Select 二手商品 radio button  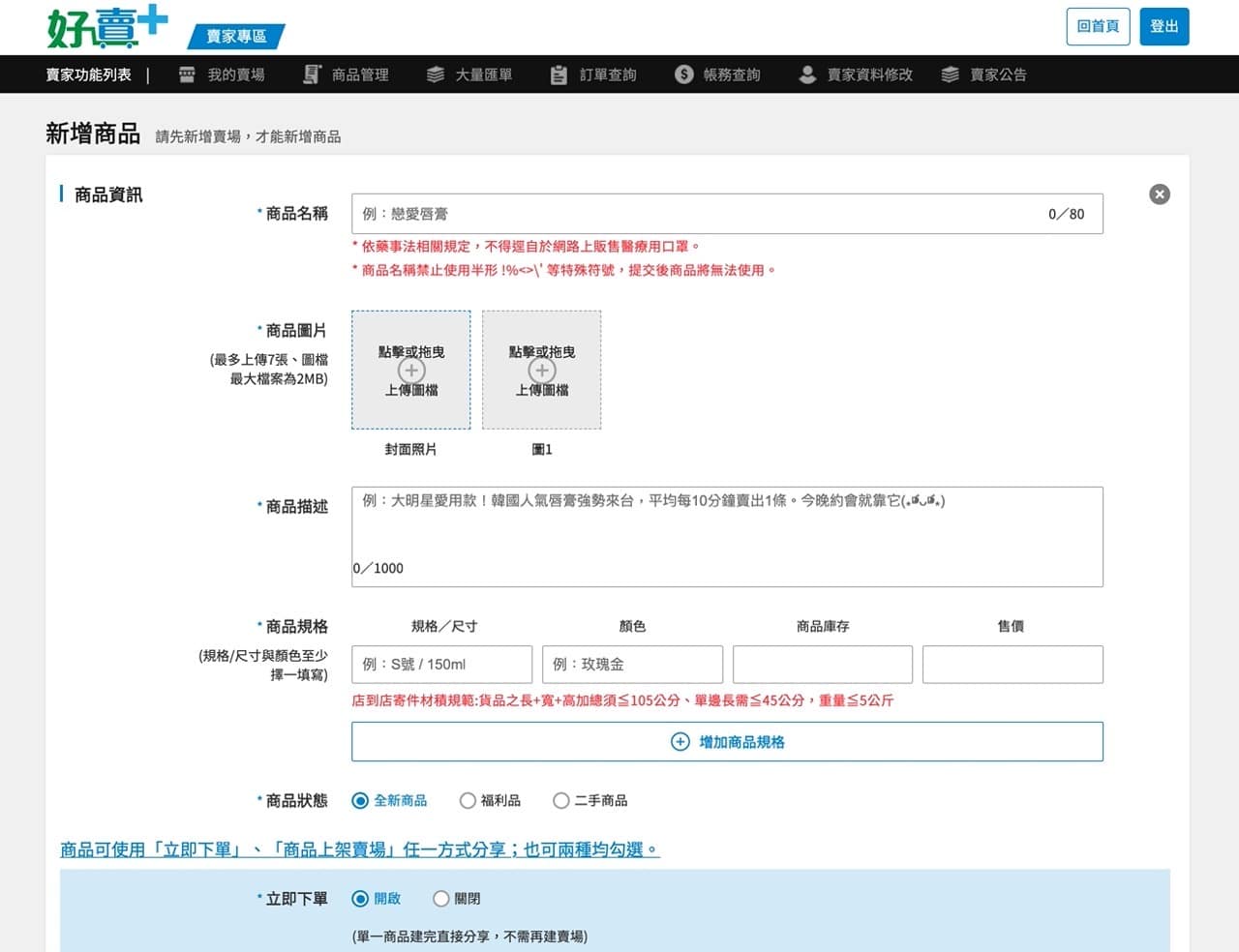pyautogui.click(x=561, y=801)
